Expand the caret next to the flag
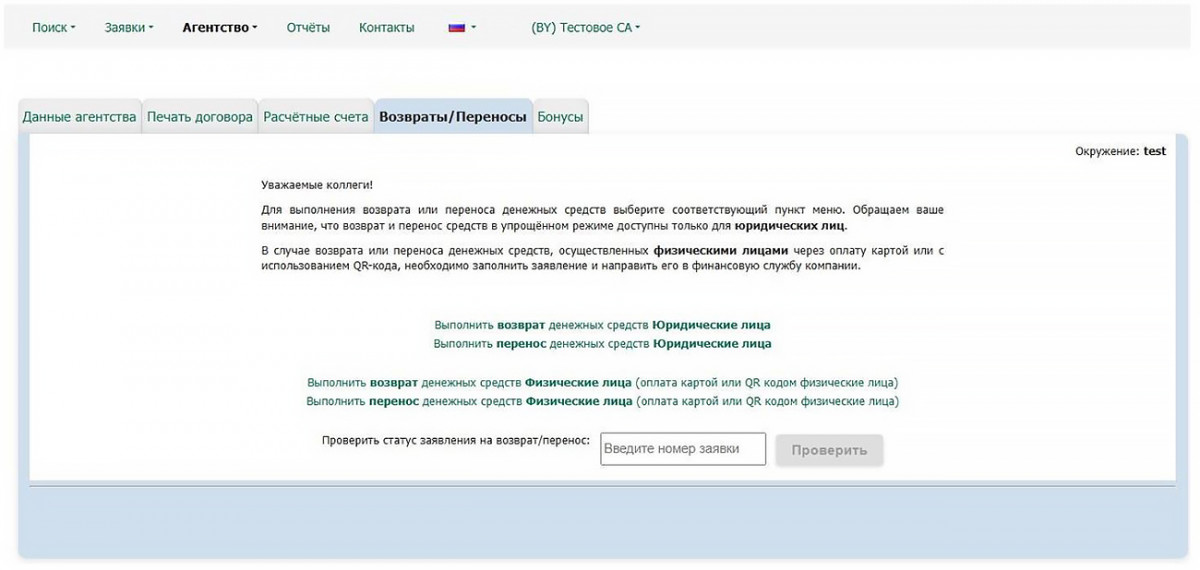This screenshot has width=1200, height=570. 473,28
